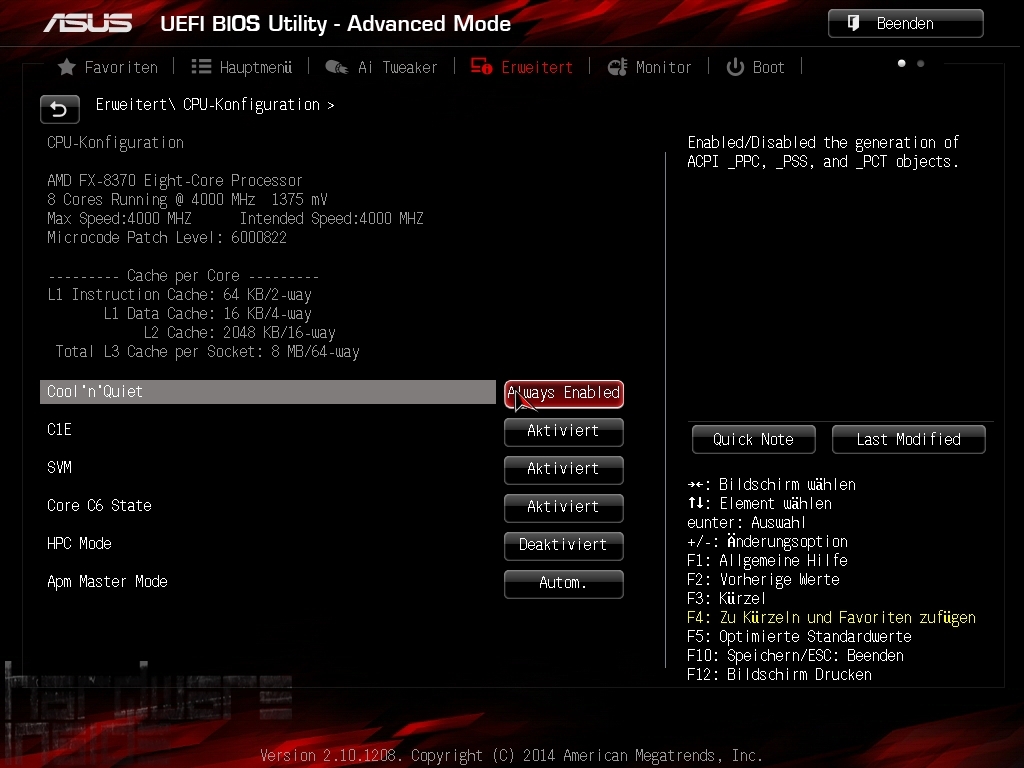This screenshot has width=1024, height=768.
Task: Select the Apm Master Mode label
Action: [107, 582]
